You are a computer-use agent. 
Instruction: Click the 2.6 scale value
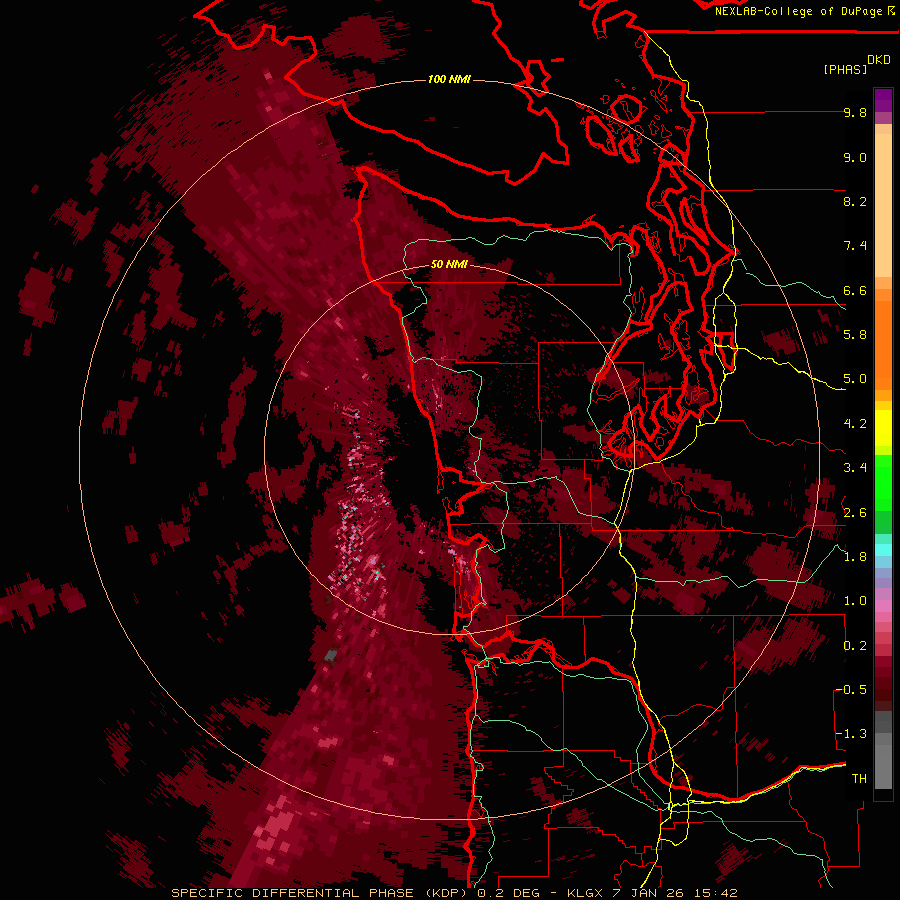pos(855,513)
